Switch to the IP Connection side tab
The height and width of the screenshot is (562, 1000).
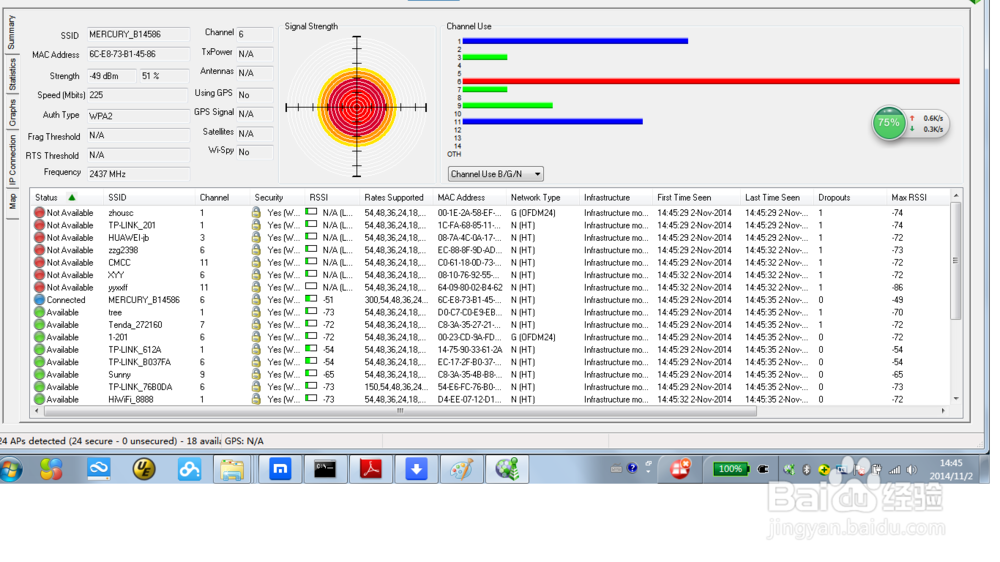11,158
